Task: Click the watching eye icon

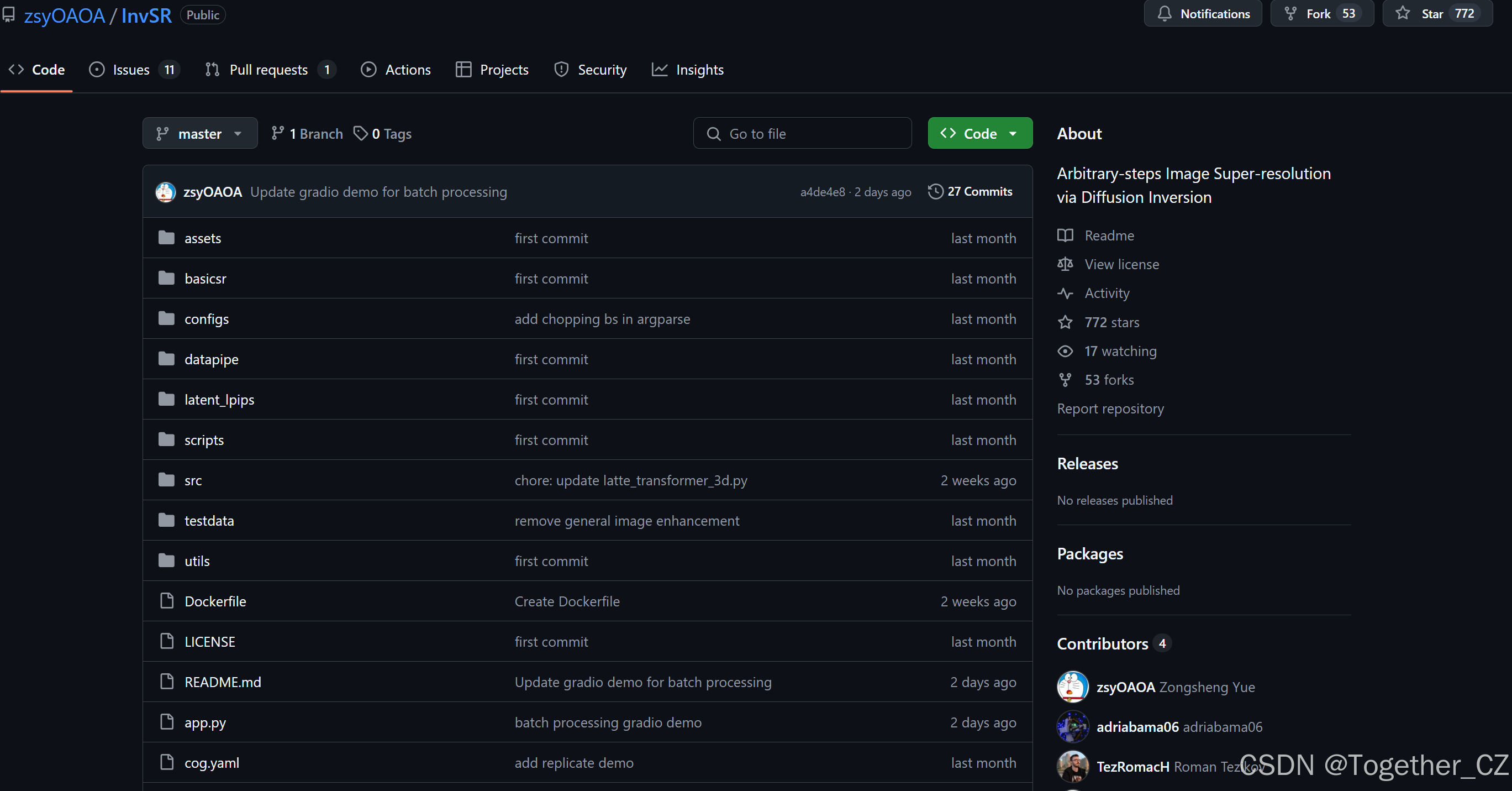Action: [x=1065, y=351]
